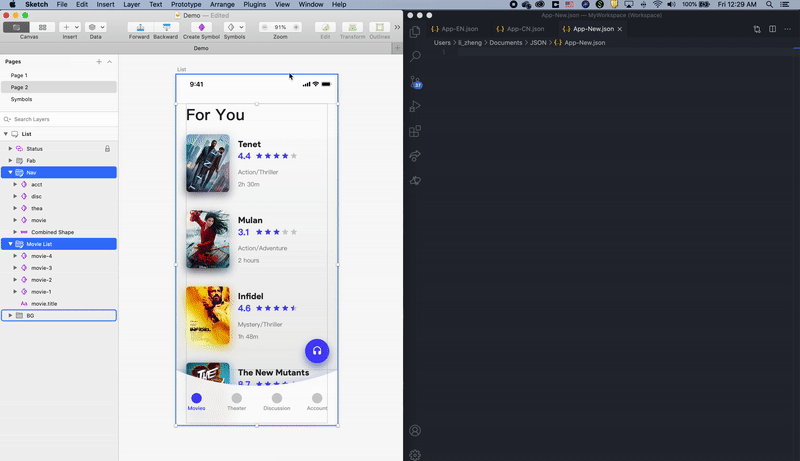Open VS Code Explorer sidebar icon
800x461 pixels.
coord(415,32)
